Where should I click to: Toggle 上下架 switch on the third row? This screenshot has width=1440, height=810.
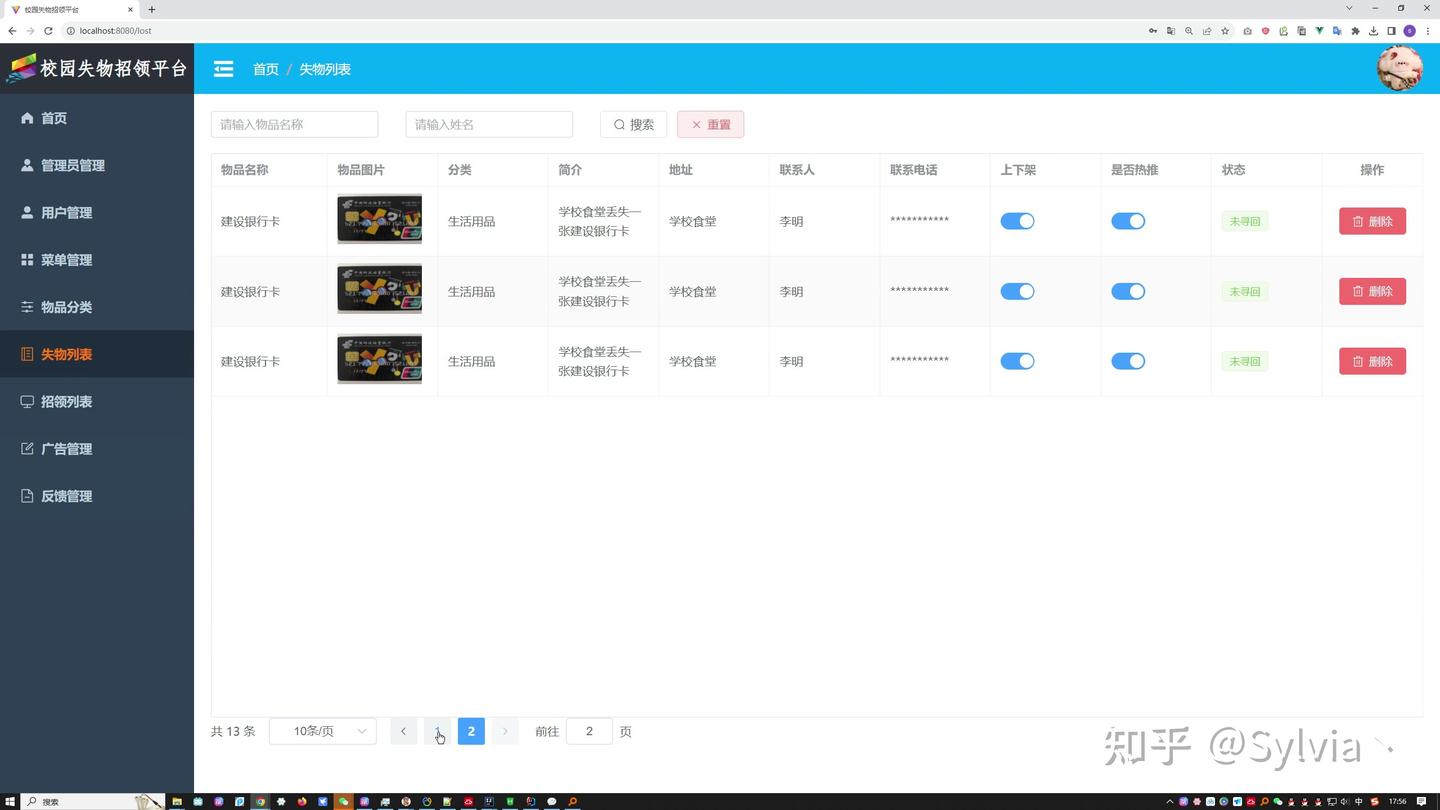1017,361
